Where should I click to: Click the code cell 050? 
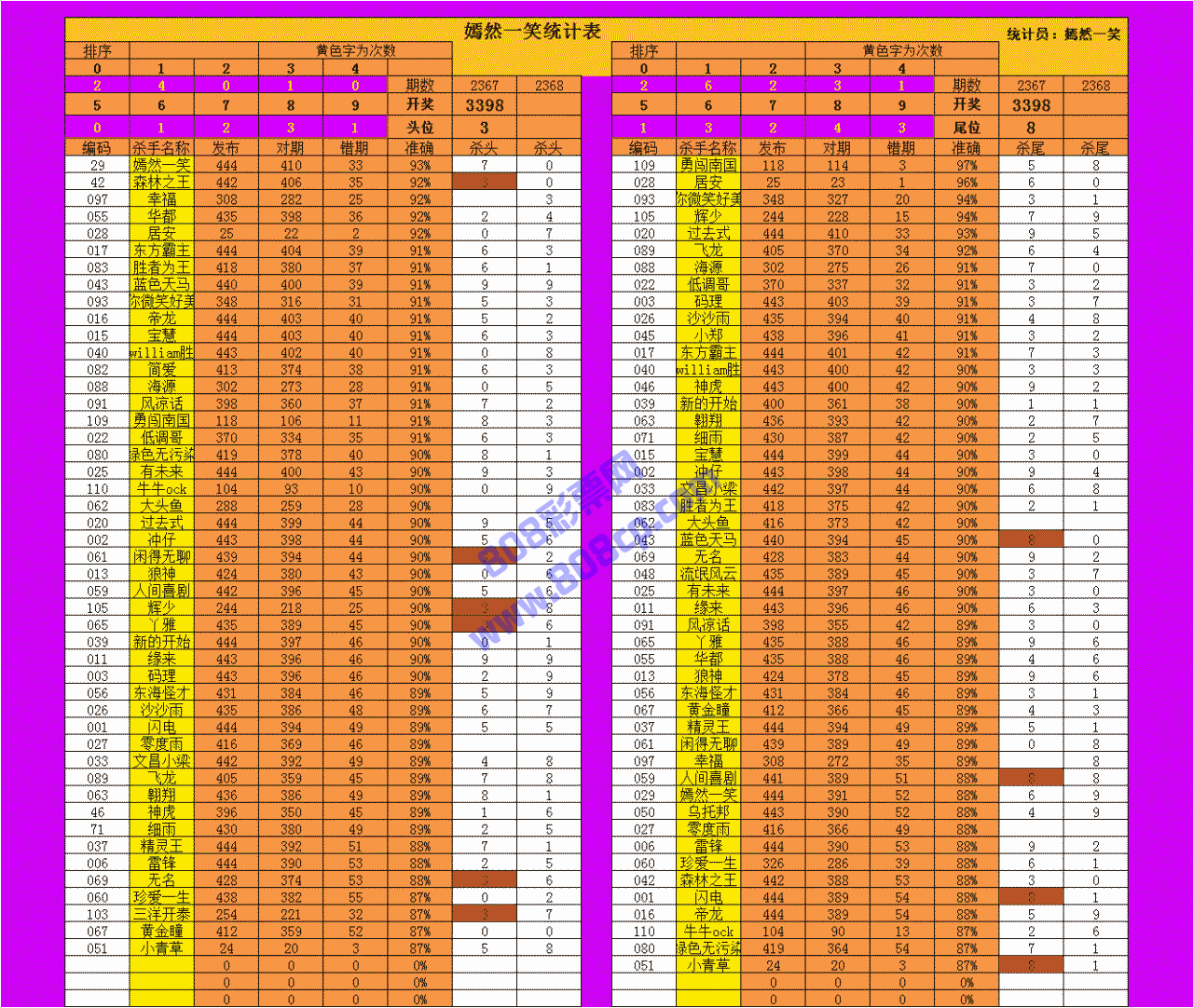click(x=644, y=812)
